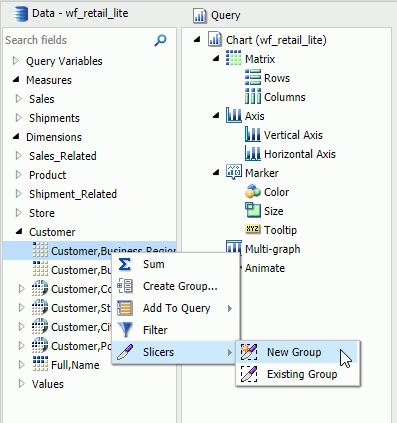Click the Size icon under Marker
This screenshot has width=397, height=423.
click(253, 210)
